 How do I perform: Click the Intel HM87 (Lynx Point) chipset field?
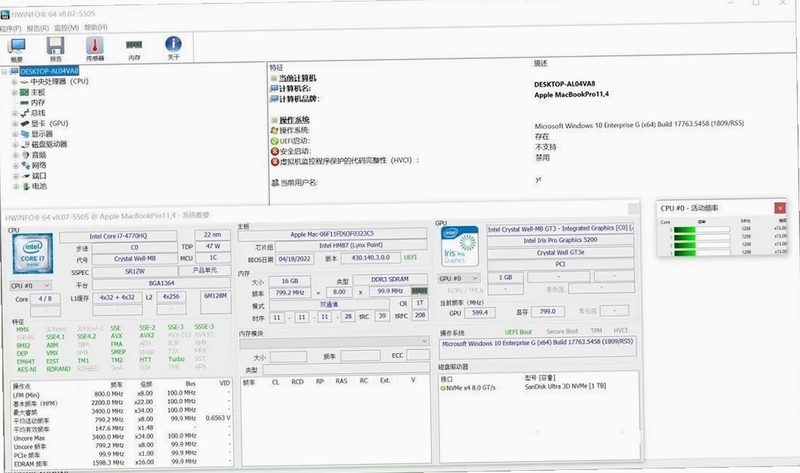[x=351, y=245]
